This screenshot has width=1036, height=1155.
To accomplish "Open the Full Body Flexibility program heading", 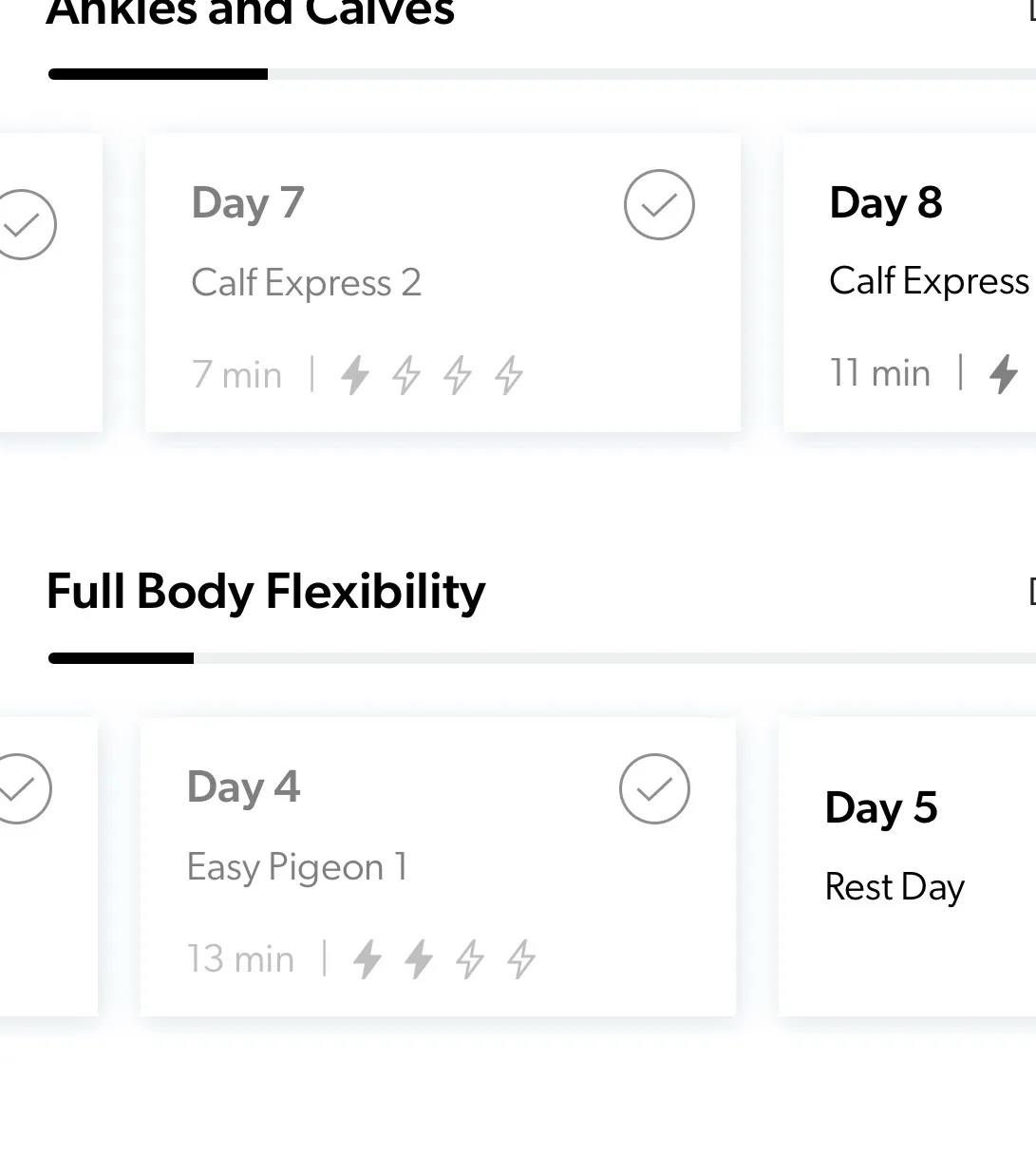I will [266, 591].
